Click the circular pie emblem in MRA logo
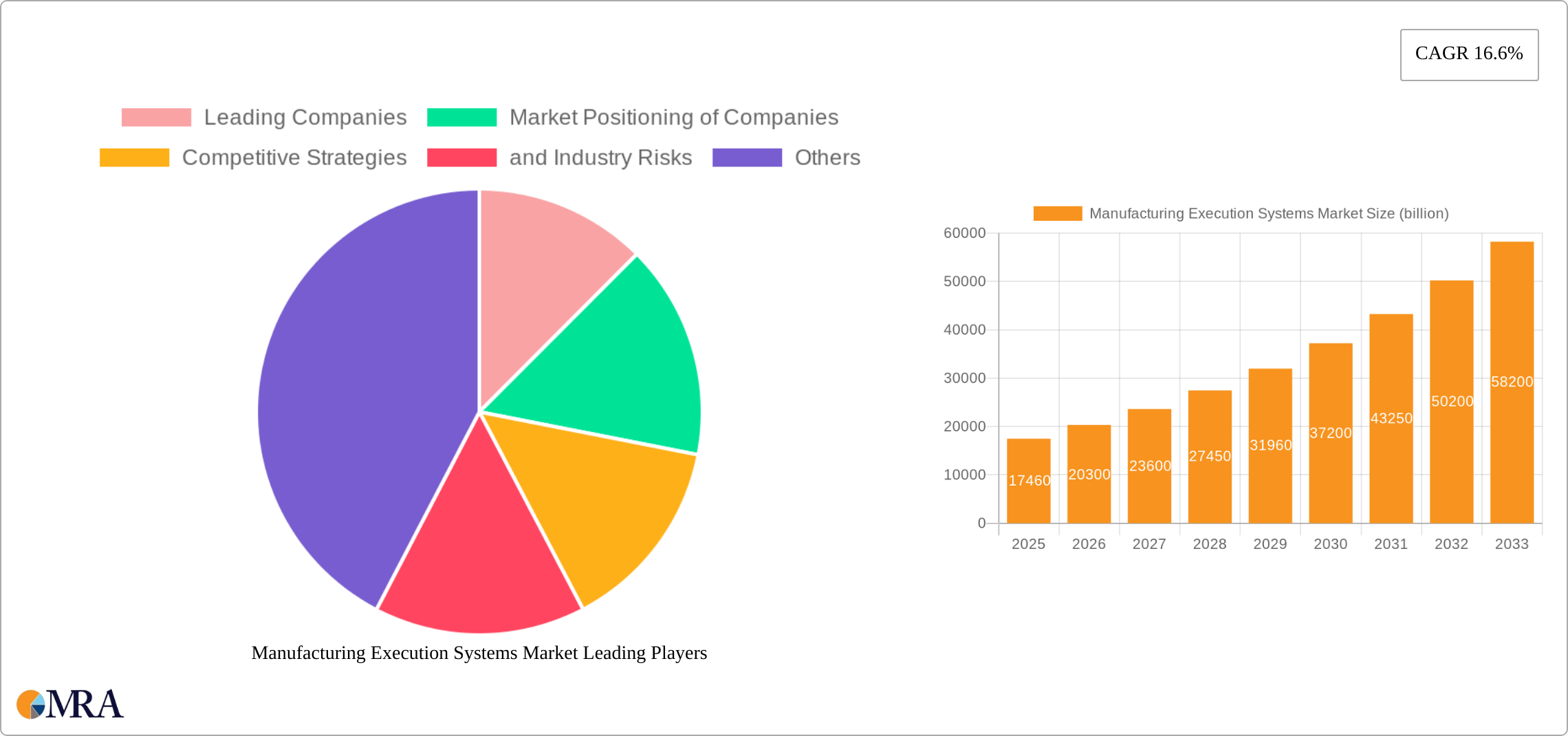Viewport: 1568px width, 736px height. coord(31,704)
